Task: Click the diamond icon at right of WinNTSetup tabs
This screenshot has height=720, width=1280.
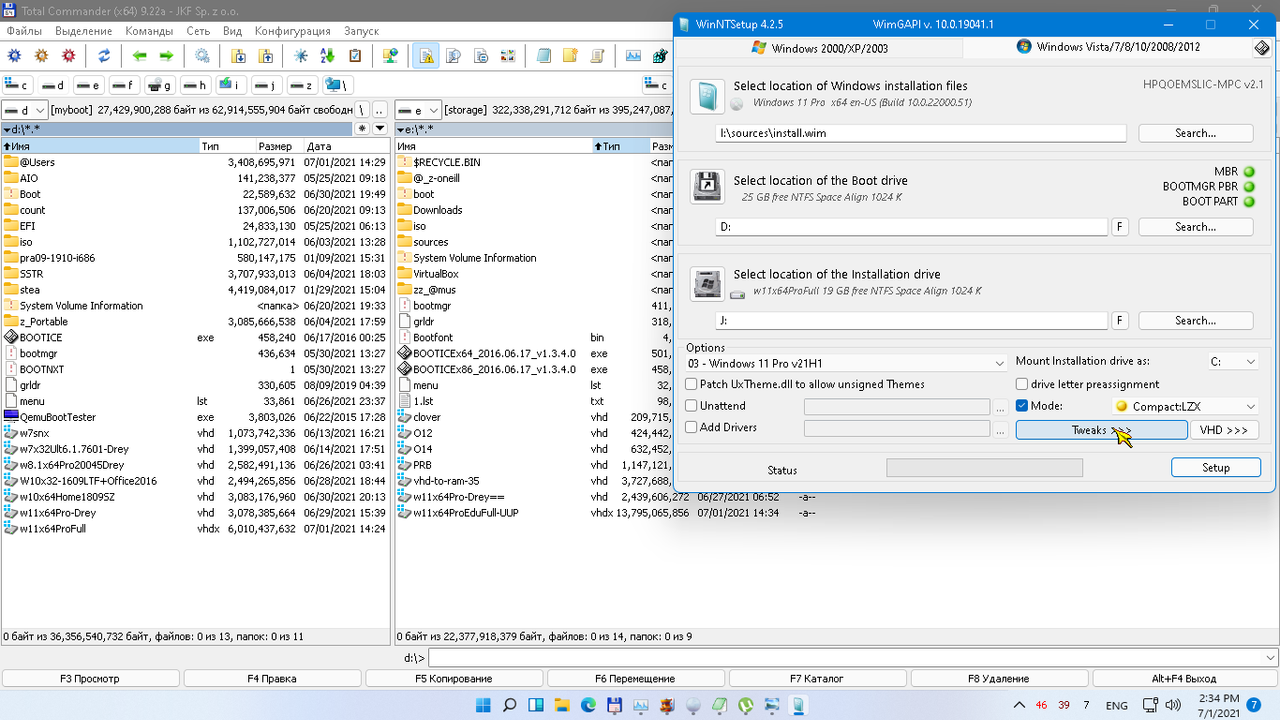Action: tap(1262, 47)
